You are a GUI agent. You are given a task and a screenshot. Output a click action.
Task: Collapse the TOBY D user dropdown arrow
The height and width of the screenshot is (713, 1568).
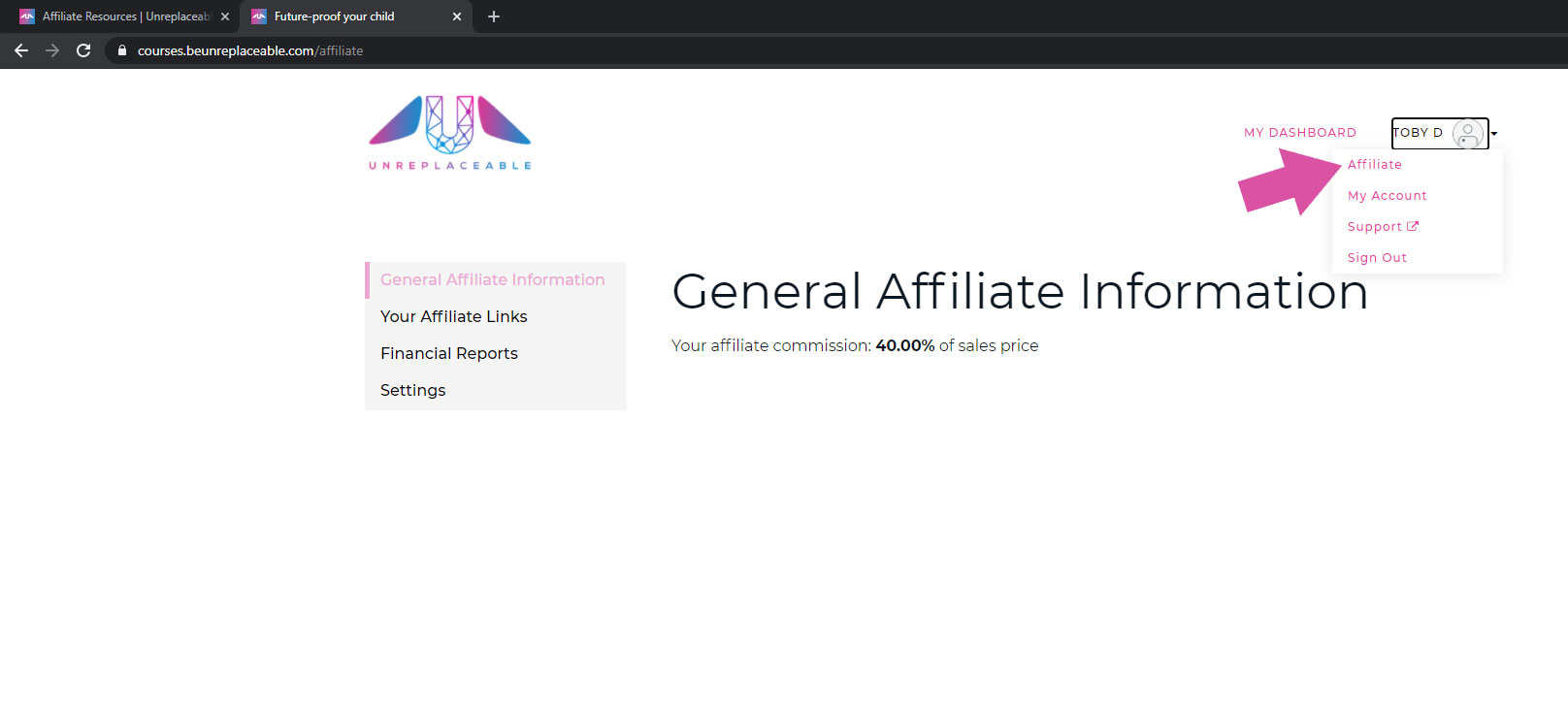coord(1494,133)
